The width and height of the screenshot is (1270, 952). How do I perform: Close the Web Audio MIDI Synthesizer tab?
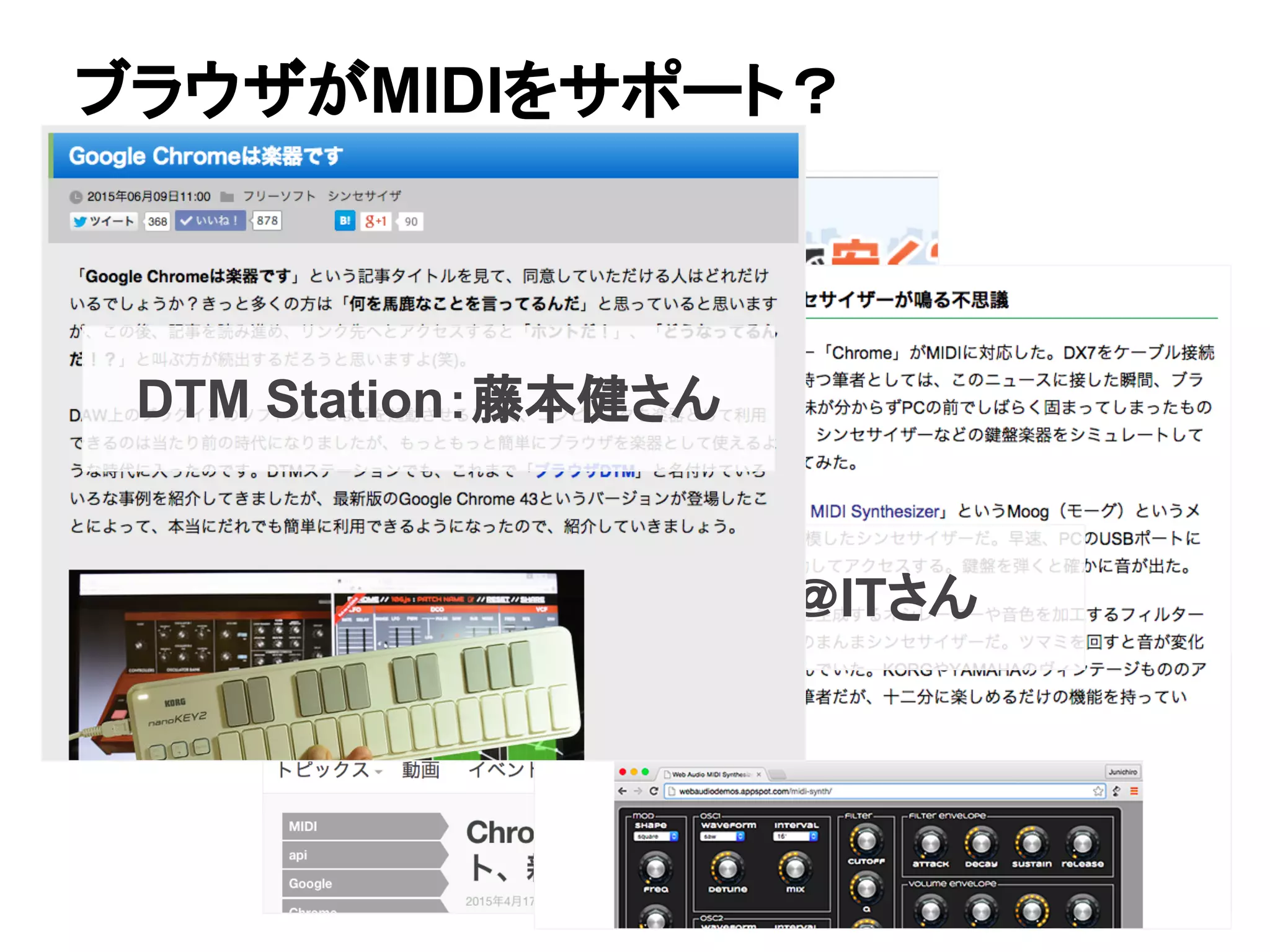pyautogui.click(x=759, y=775)
